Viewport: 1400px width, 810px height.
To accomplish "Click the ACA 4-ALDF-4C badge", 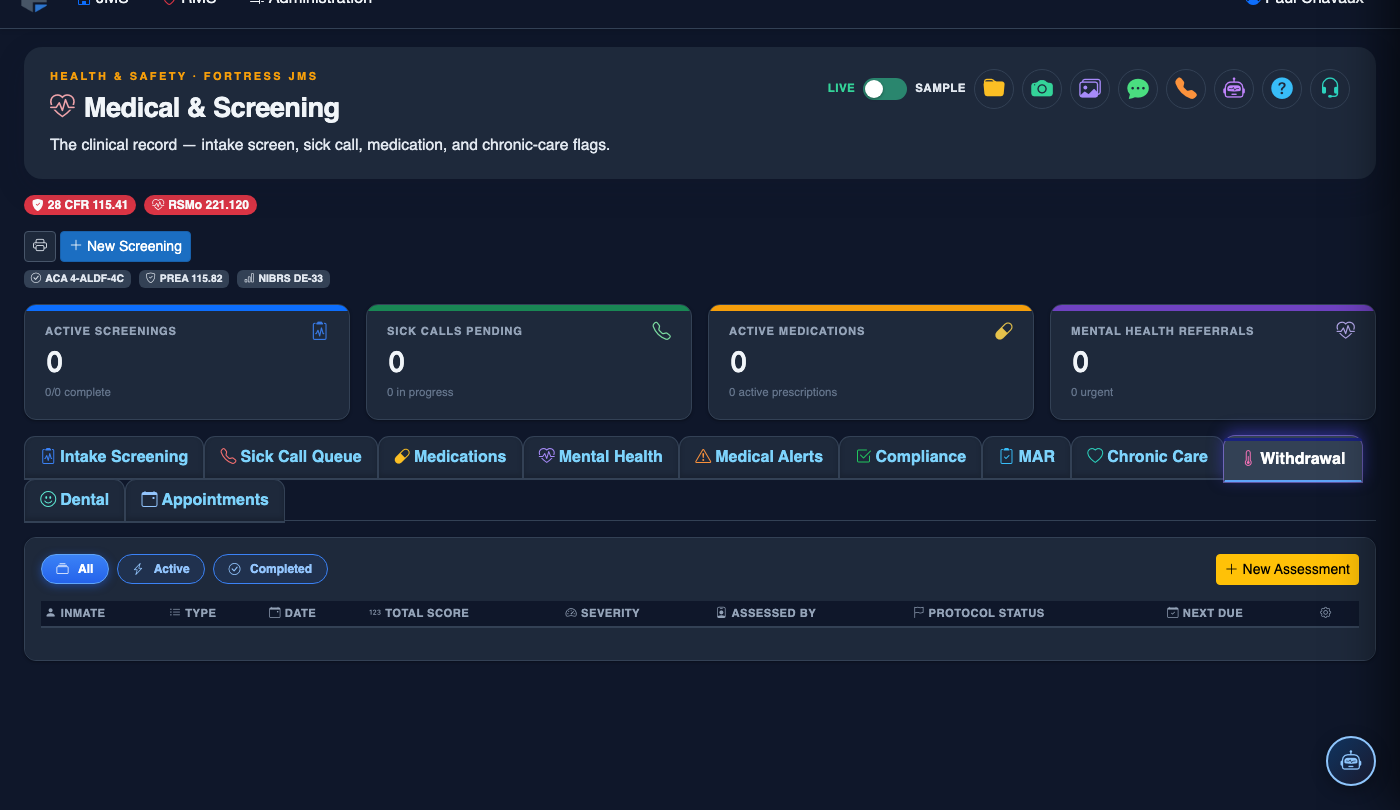I will 77,278.
